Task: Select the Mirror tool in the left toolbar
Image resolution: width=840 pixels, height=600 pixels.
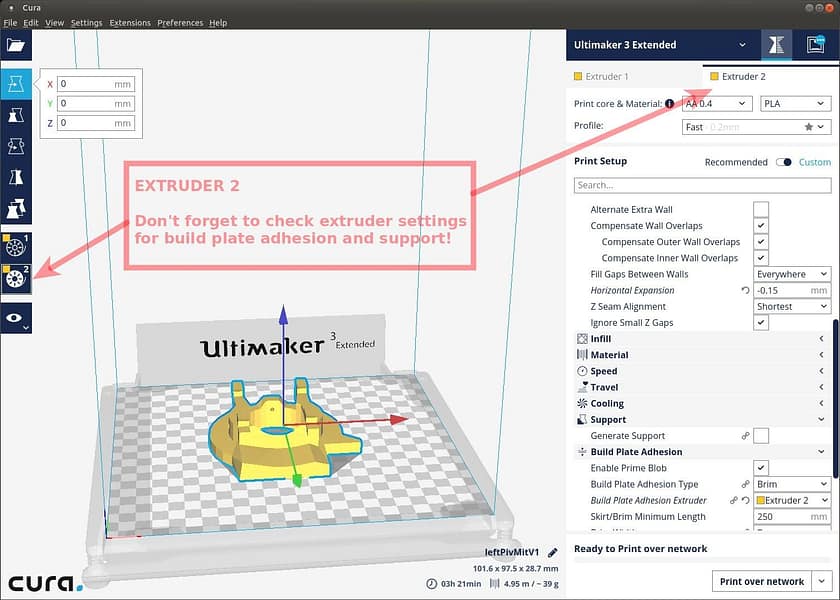Action: [14, 176]
